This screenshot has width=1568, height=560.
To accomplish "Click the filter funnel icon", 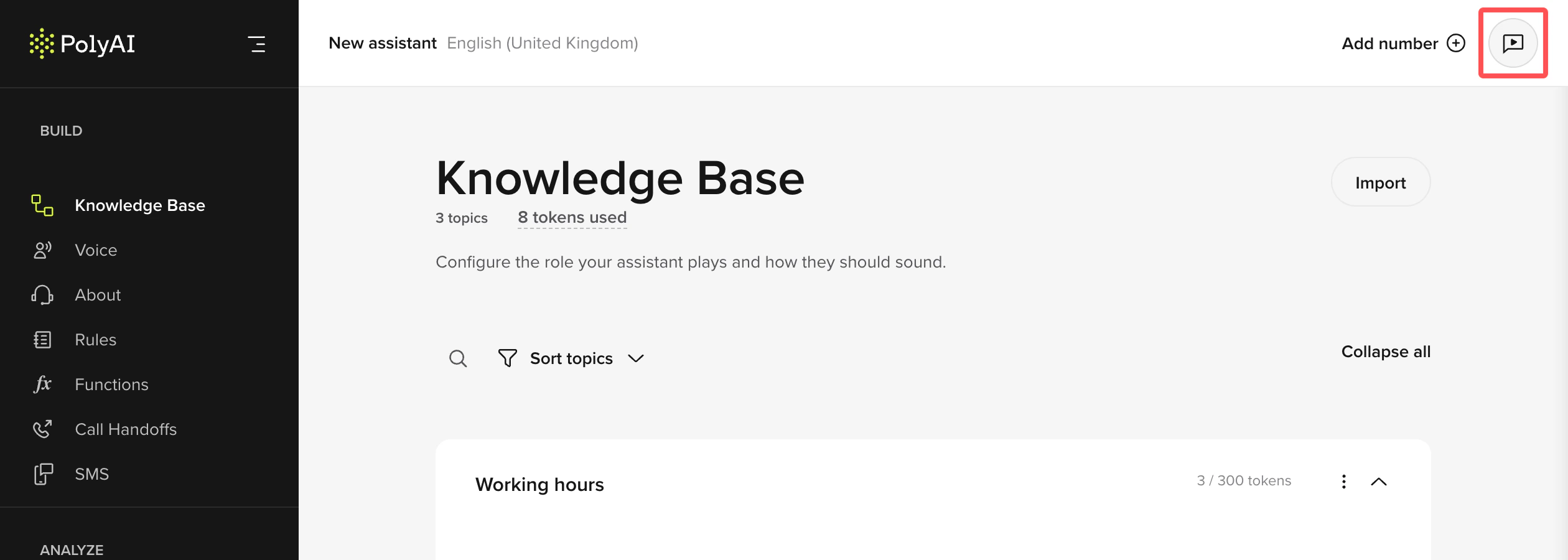I will tap(507, 358).
